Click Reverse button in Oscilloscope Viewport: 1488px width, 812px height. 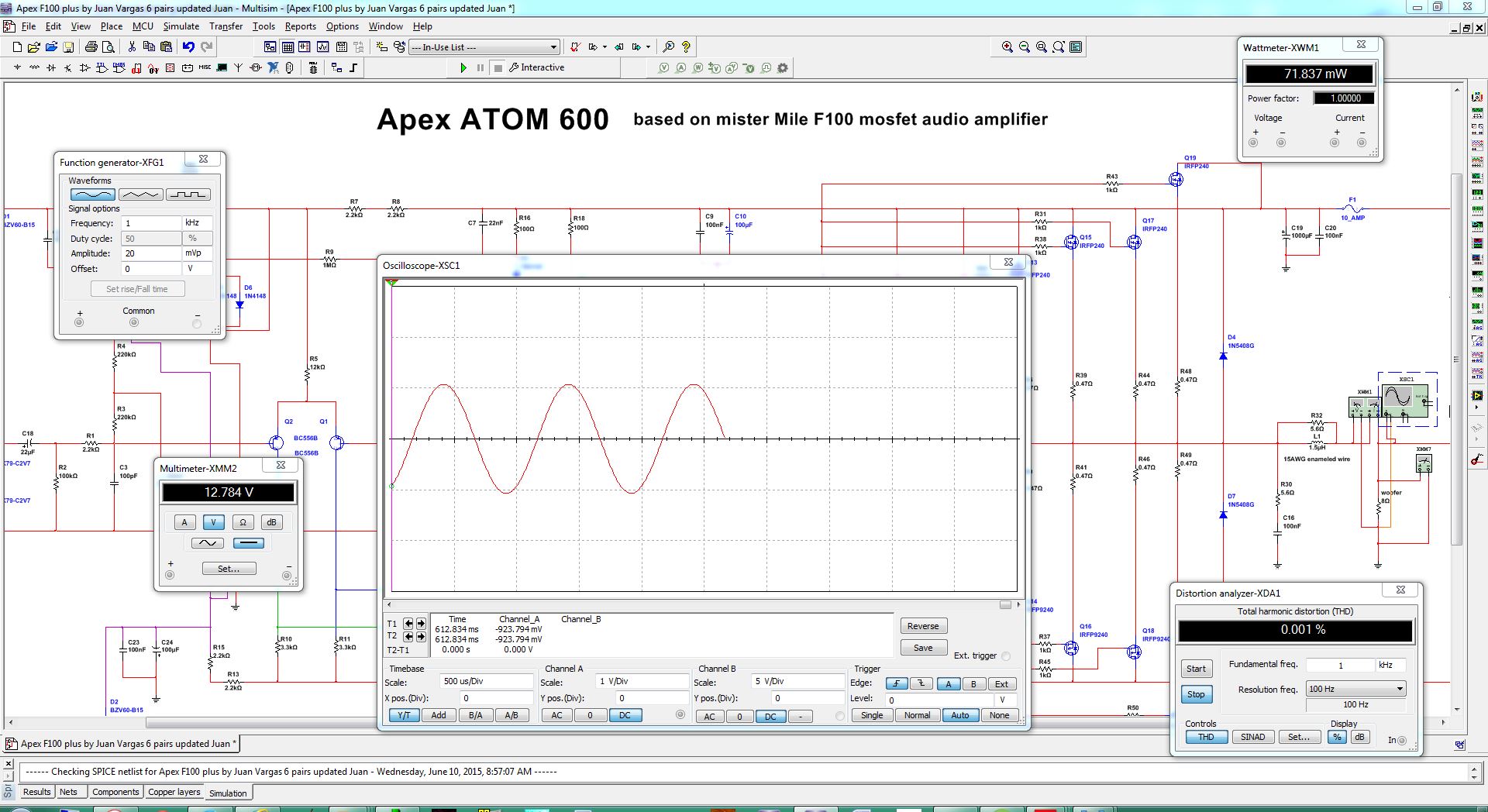click(923, 626)
